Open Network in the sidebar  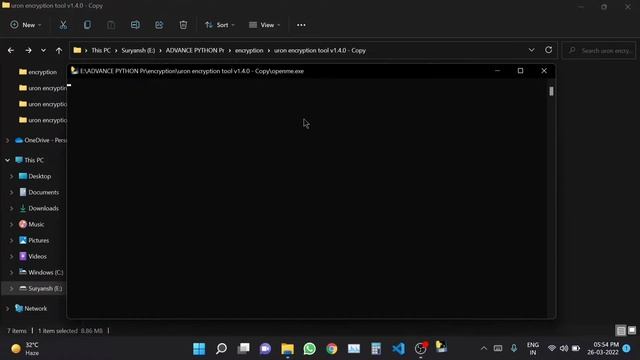pos(31,309)
